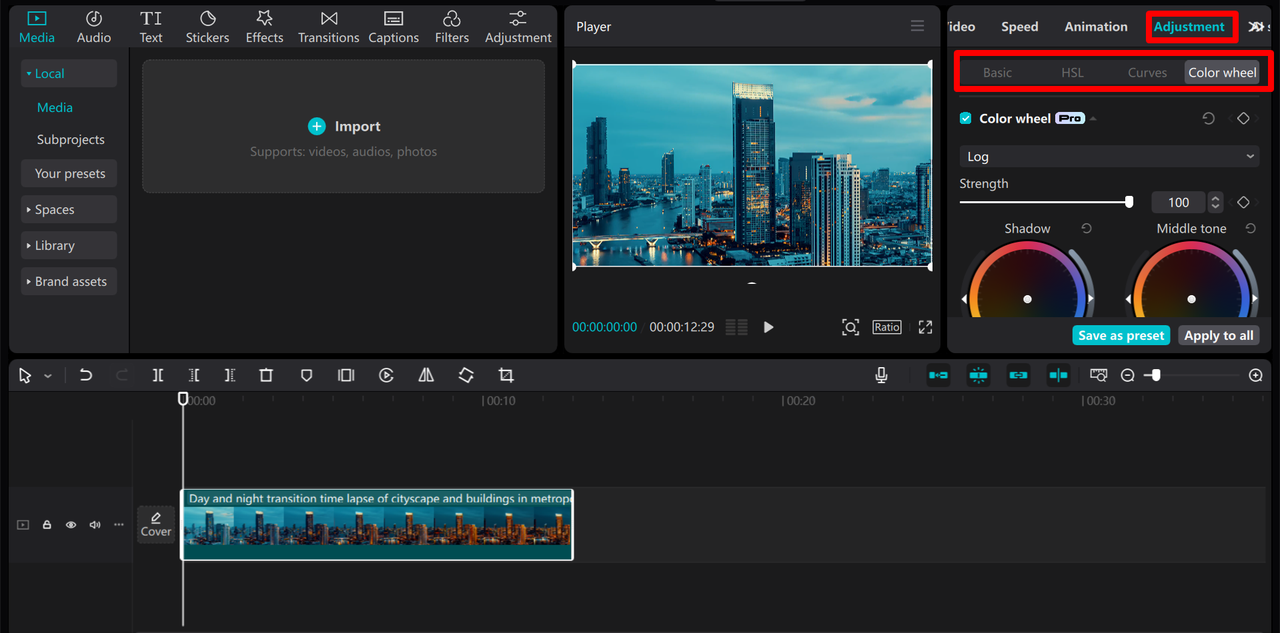Click the Strength value stepper arrows
The image size is (1280, 633).
point(1215,202)
